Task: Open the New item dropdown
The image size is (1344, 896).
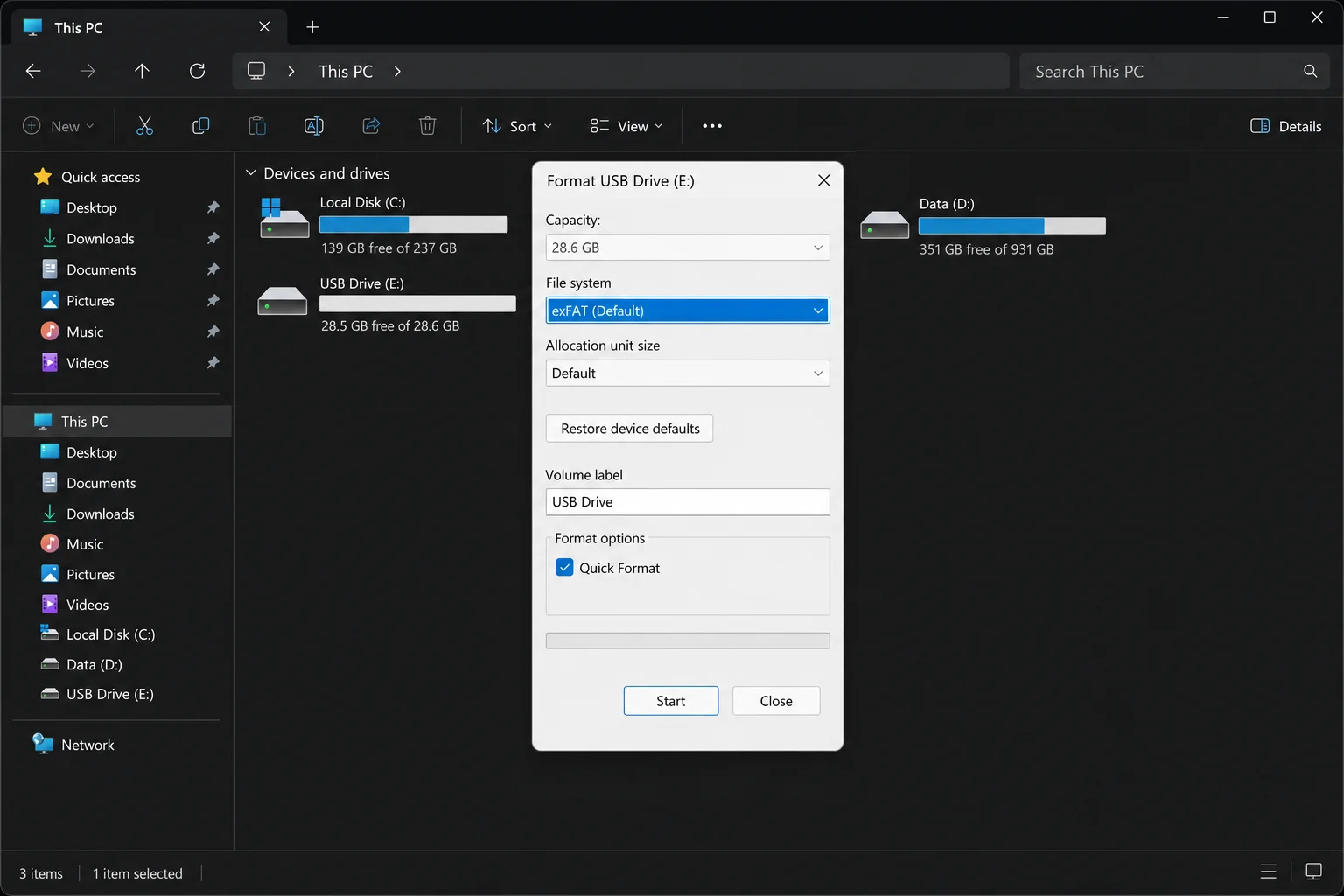Action: tap(58, 126)
